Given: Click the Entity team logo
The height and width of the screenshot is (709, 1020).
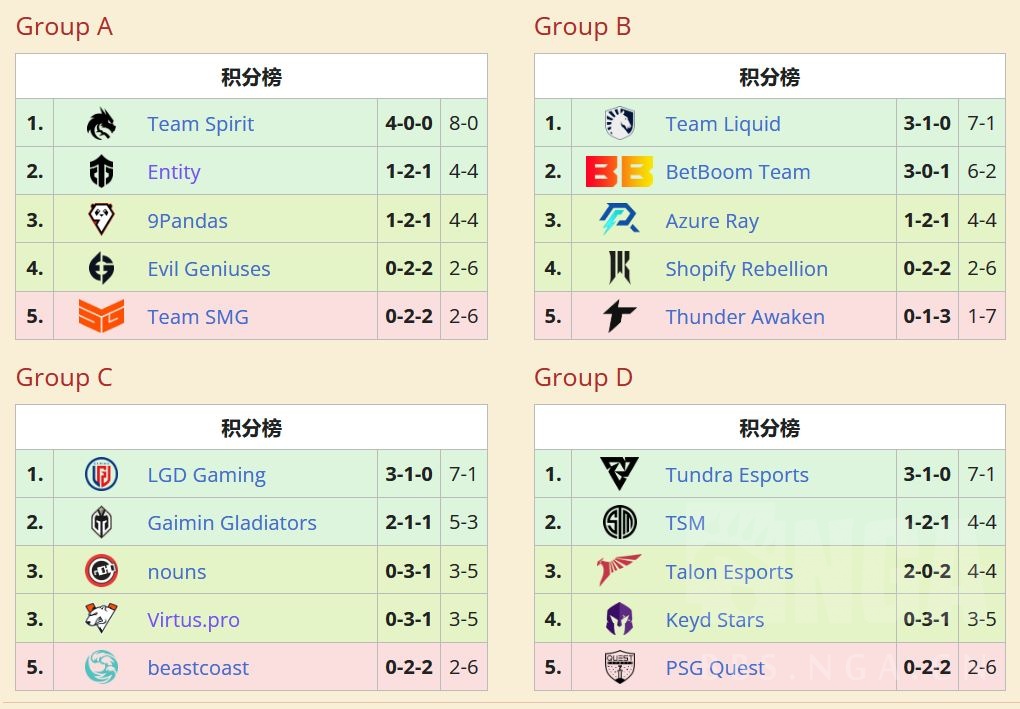Looking at the screenshot, I should pos(101,172).
